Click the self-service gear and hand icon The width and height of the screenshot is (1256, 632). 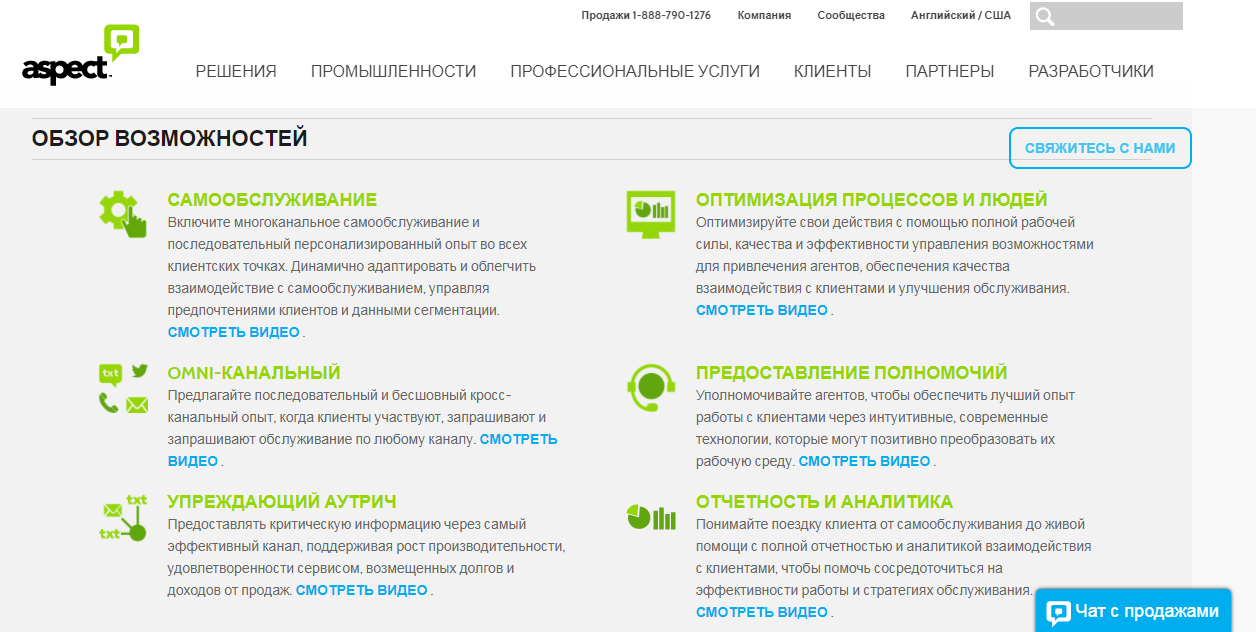[x=123, y=214]
